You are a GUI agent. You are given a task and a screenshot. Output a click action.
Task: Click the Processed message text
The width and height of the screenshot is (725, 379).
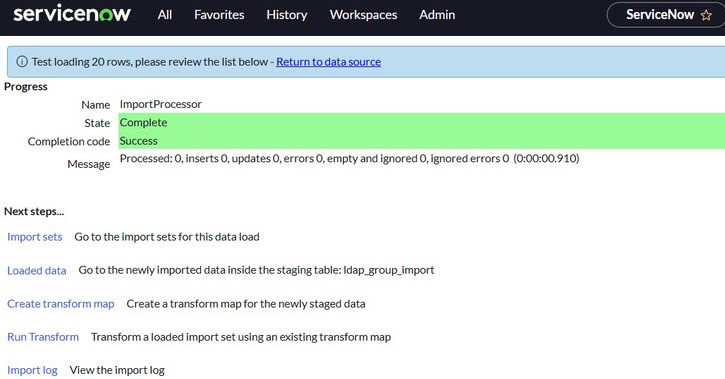pos(349,159)
